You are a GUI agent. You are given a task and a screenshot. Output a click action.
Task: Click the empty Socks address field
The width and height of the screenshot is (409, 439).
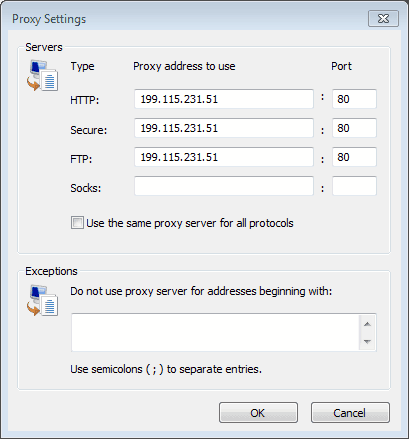224,186
